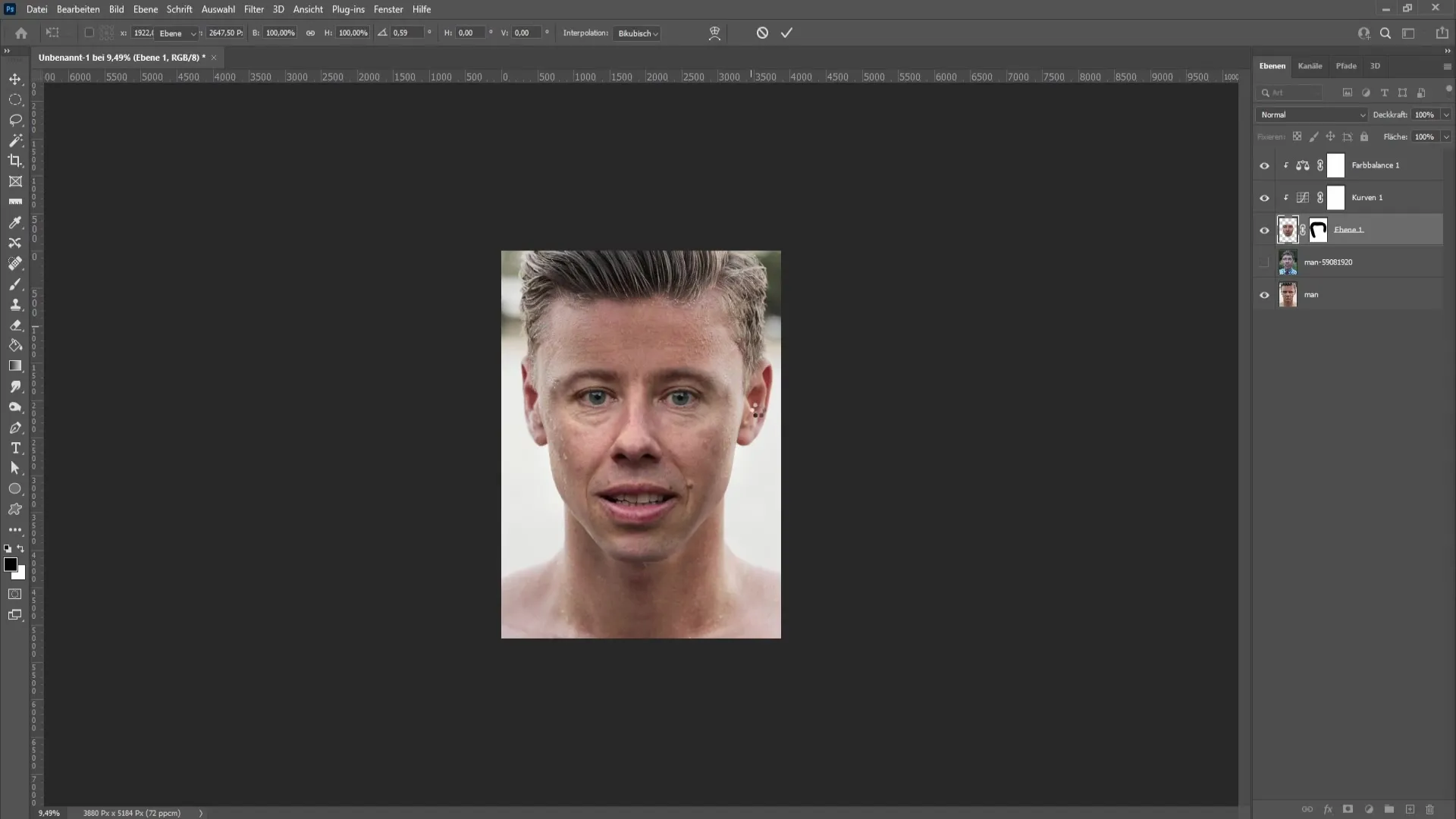Open the Interpolation dropdown

point(636,33)
